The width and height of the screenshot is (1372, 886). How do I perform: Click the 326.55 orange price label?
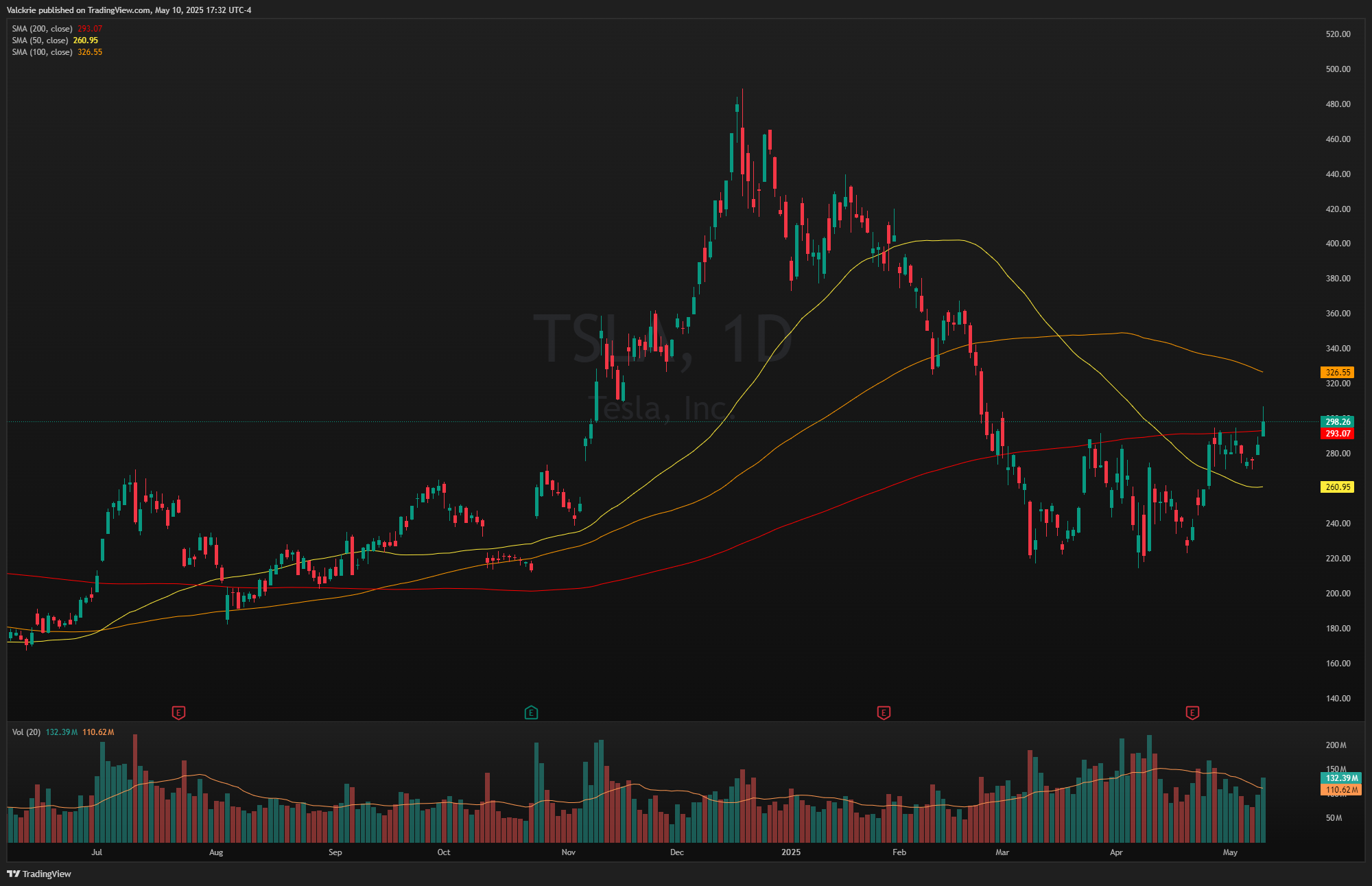click(x=1337, y=373)
